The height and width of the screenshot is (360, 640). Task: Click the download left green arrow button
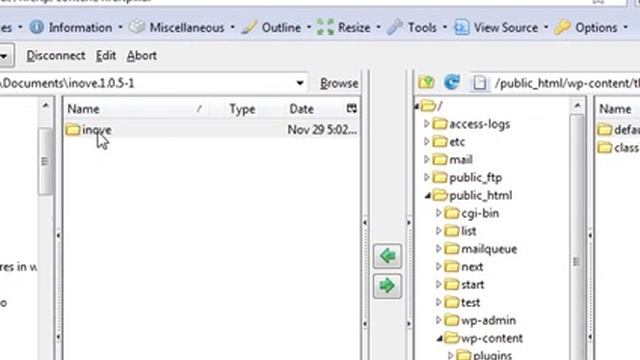pos(387,256)
